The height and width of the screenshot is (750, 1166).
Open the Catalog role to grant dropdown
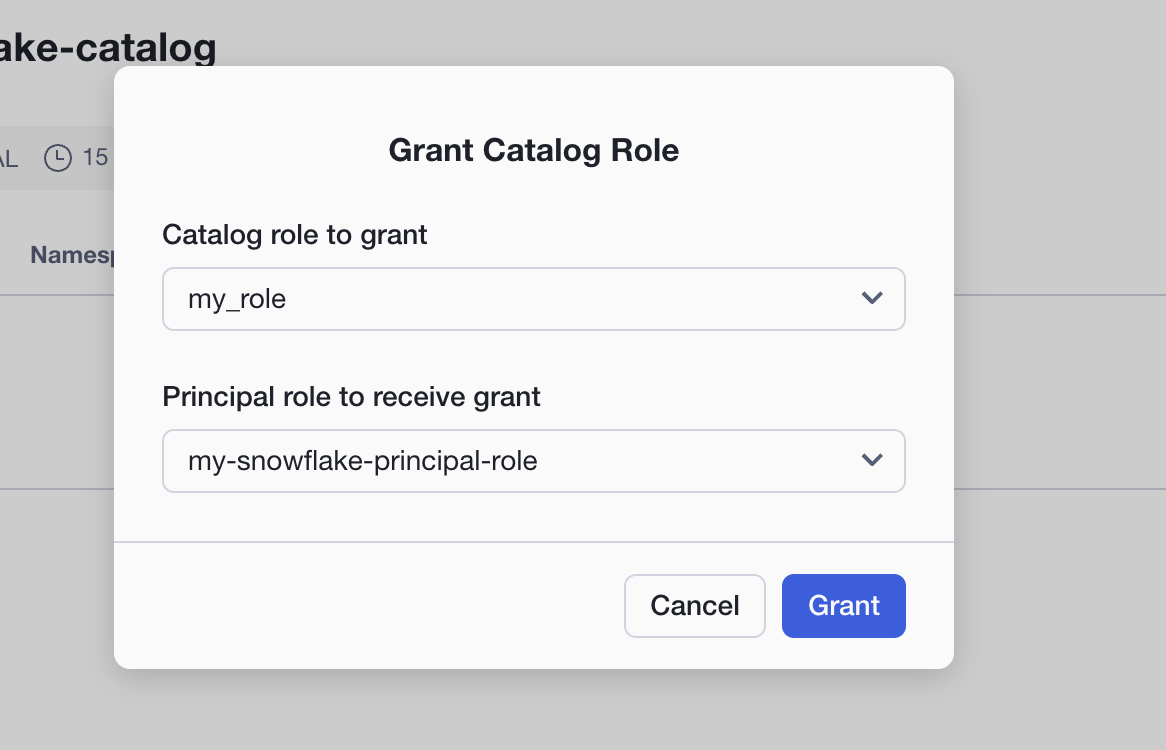point(533,299)
